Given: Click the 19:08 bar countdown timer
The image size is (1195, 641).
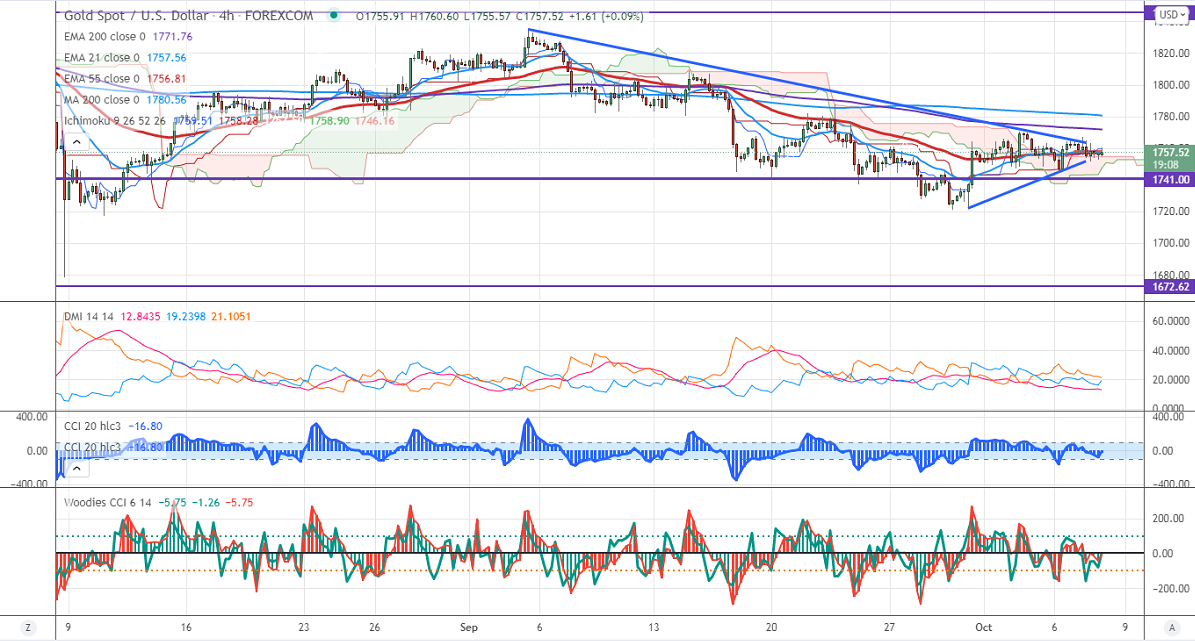Looking at the screenshot, I should (1166, 165).
